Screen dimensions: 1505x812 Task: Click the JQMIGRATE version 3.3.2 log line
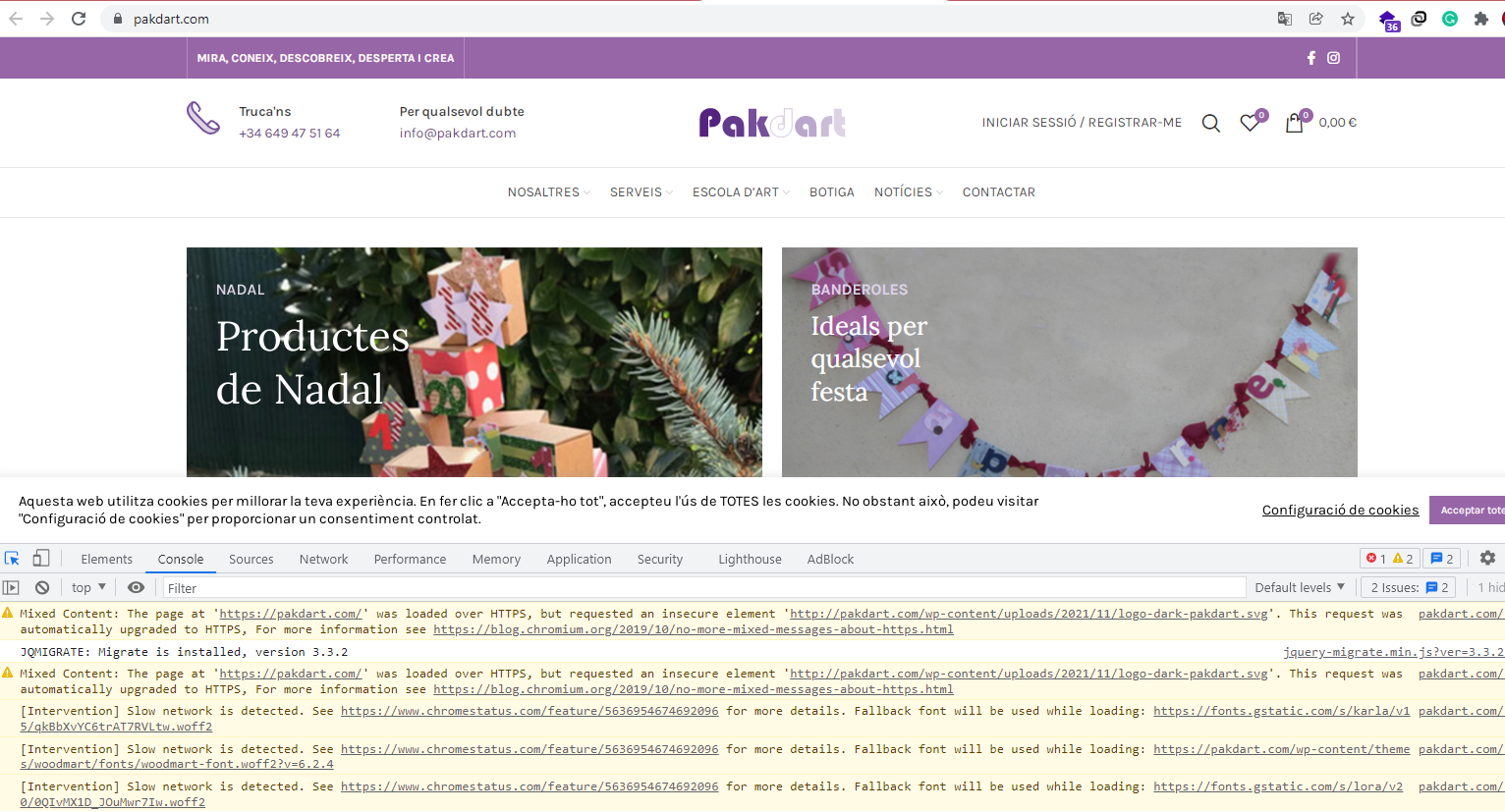click(x=184, y=652)
